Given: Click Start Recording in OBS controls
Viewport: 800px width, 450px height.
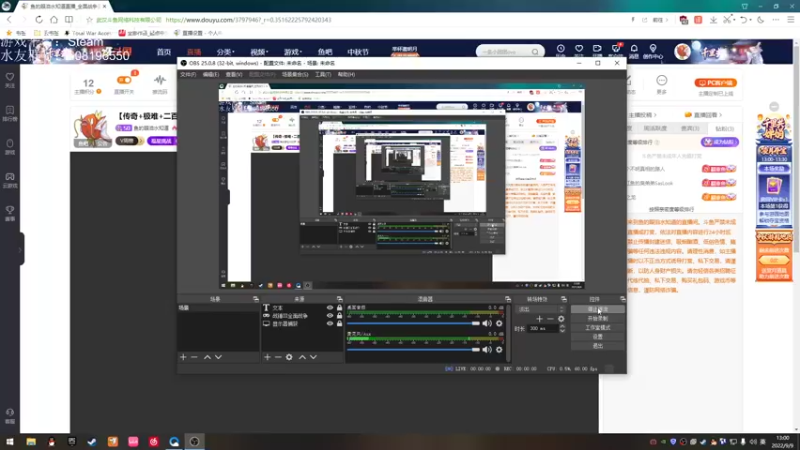Looking at the screenshot, I should tap(597, 318).
